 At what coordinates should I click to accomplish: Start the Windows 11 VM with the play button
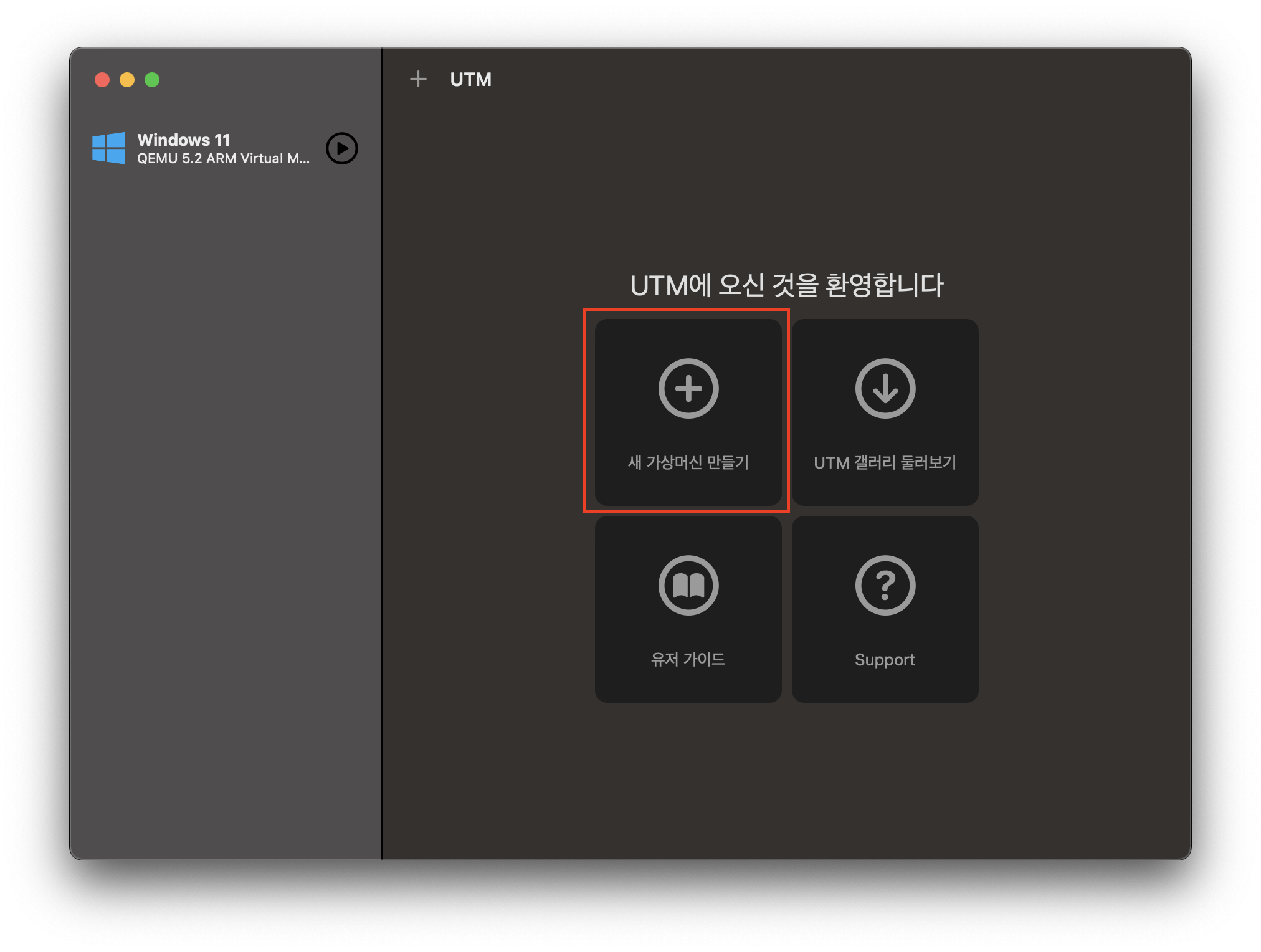coord(342,148)
